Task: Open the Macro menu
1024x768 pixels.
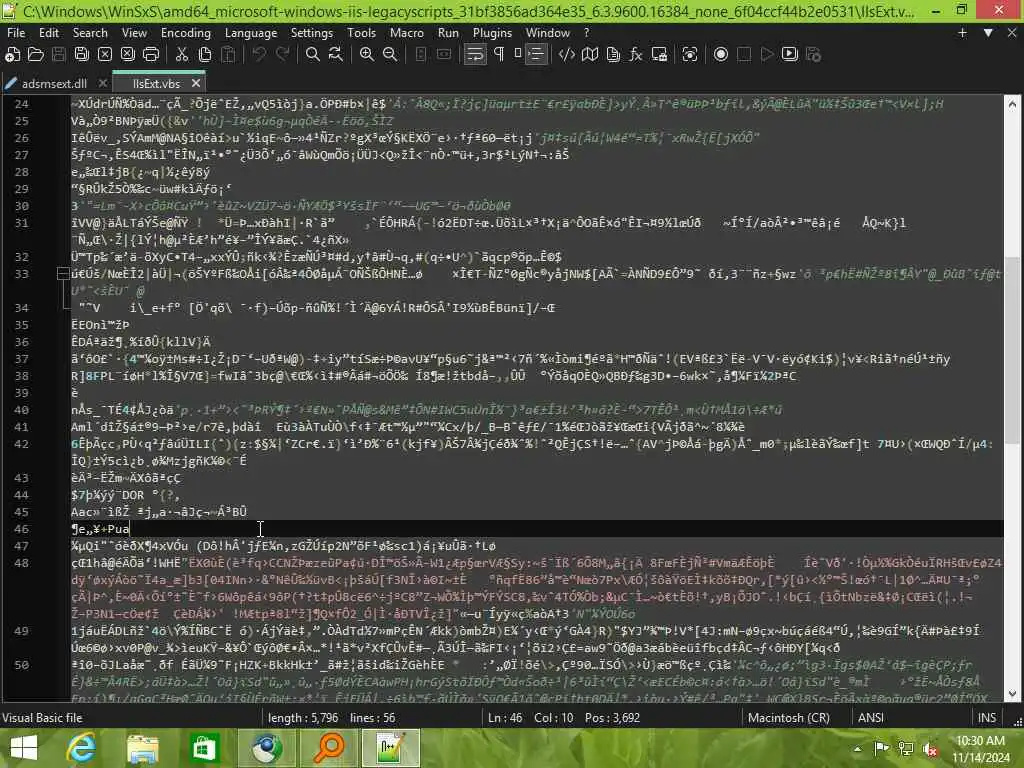Action: pyautogui.click(x=407, y=33)
